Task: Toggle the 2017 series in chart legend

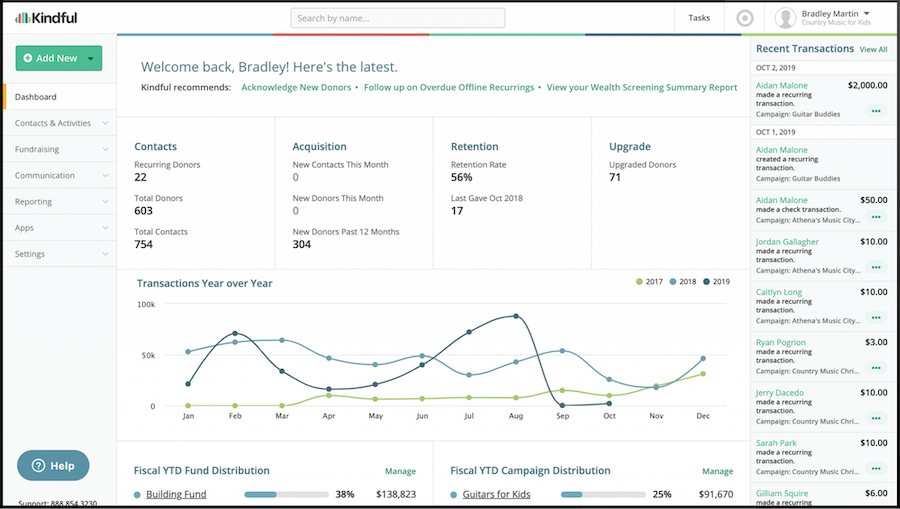Action: tap(649, 282)
